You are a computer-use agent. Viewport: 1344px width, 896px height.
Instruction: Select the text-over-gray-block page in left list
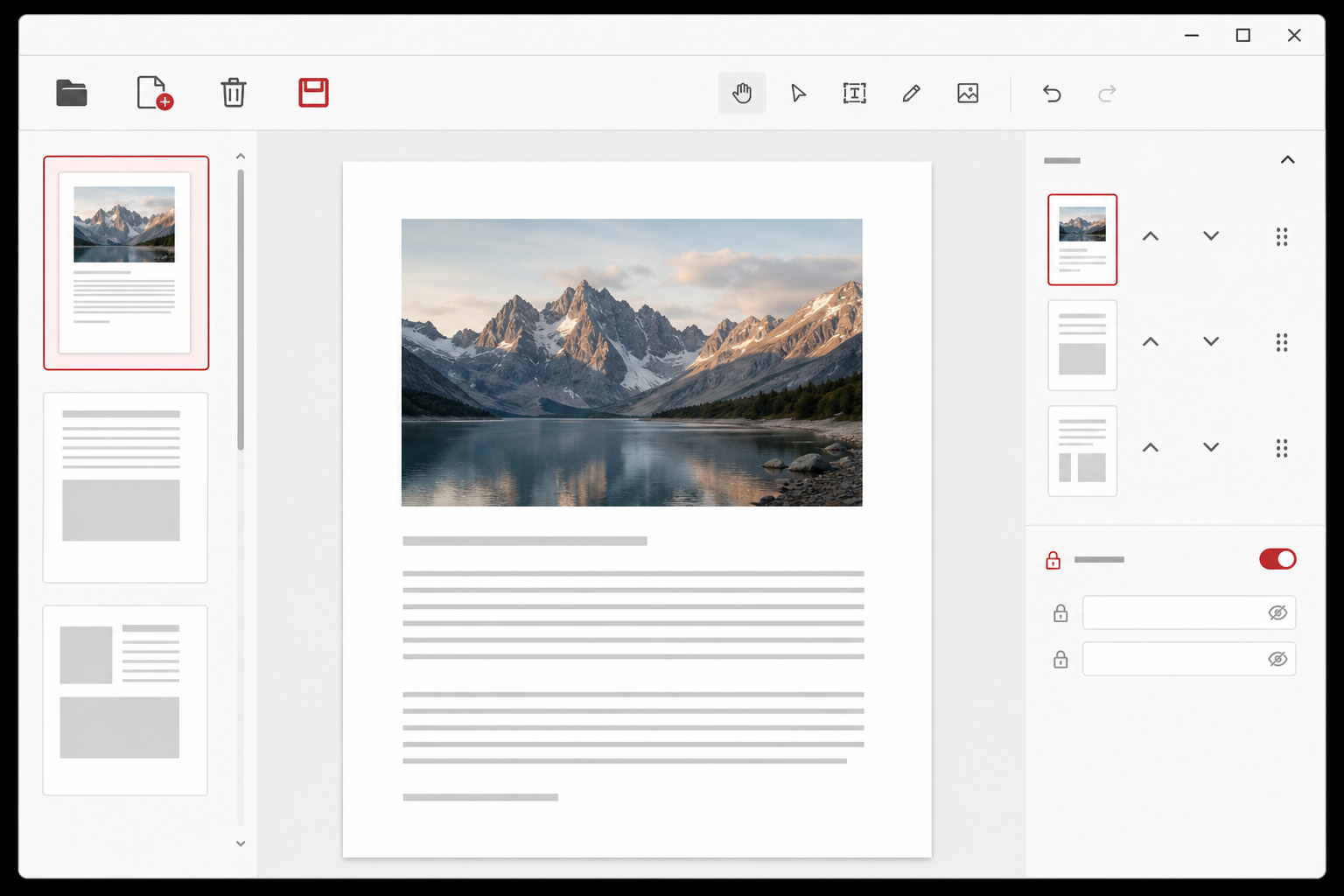125,487
